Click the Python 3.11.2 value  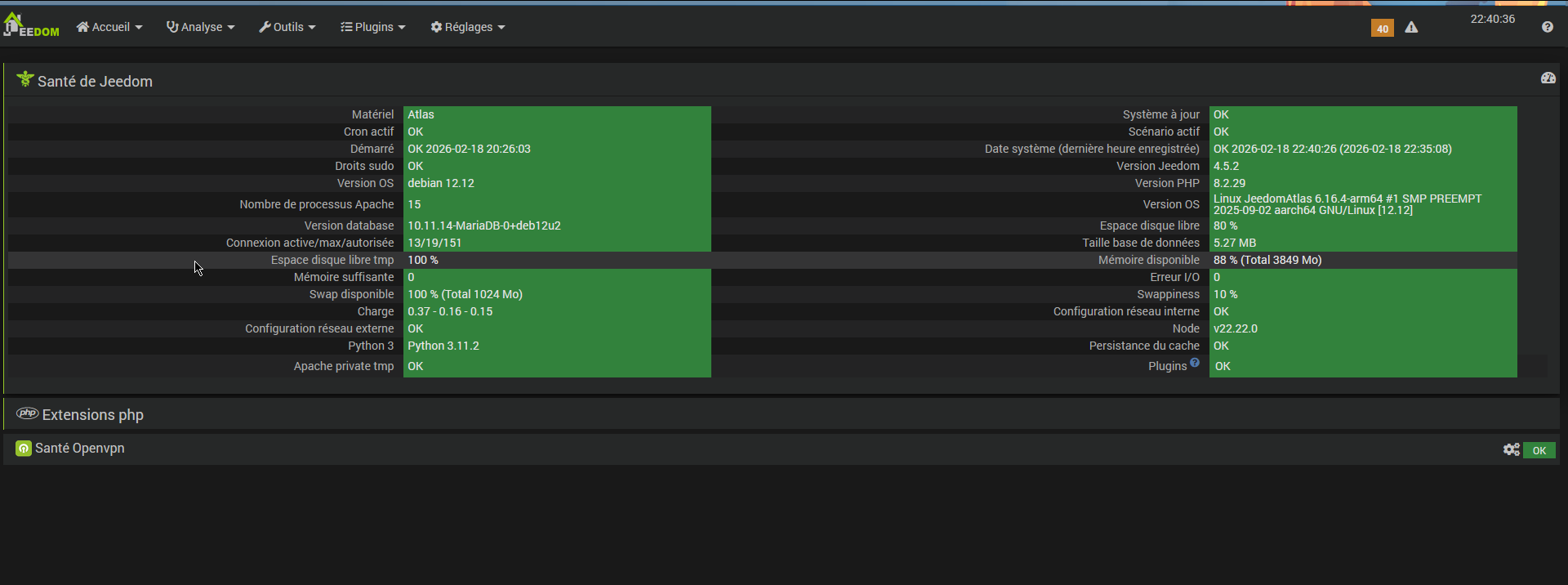coord(443,346)
